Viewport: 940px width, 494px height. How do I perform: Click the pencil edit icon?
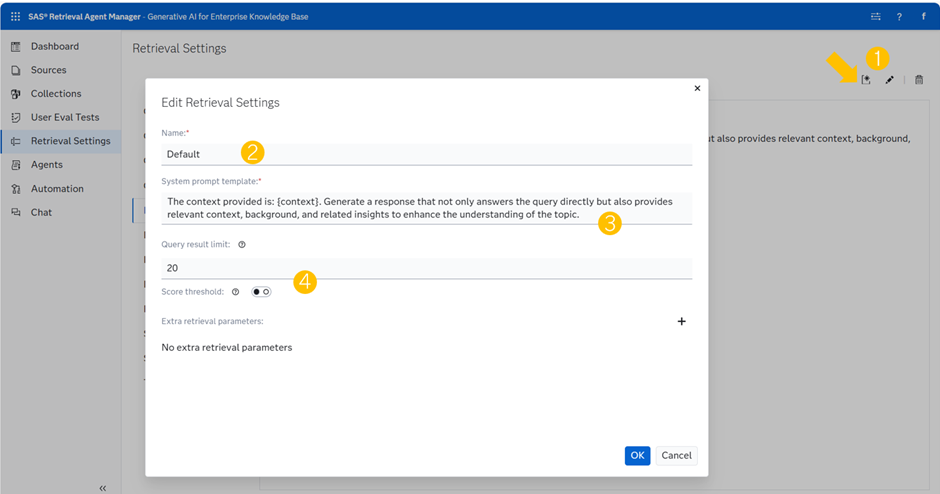[x=890, y=80]
